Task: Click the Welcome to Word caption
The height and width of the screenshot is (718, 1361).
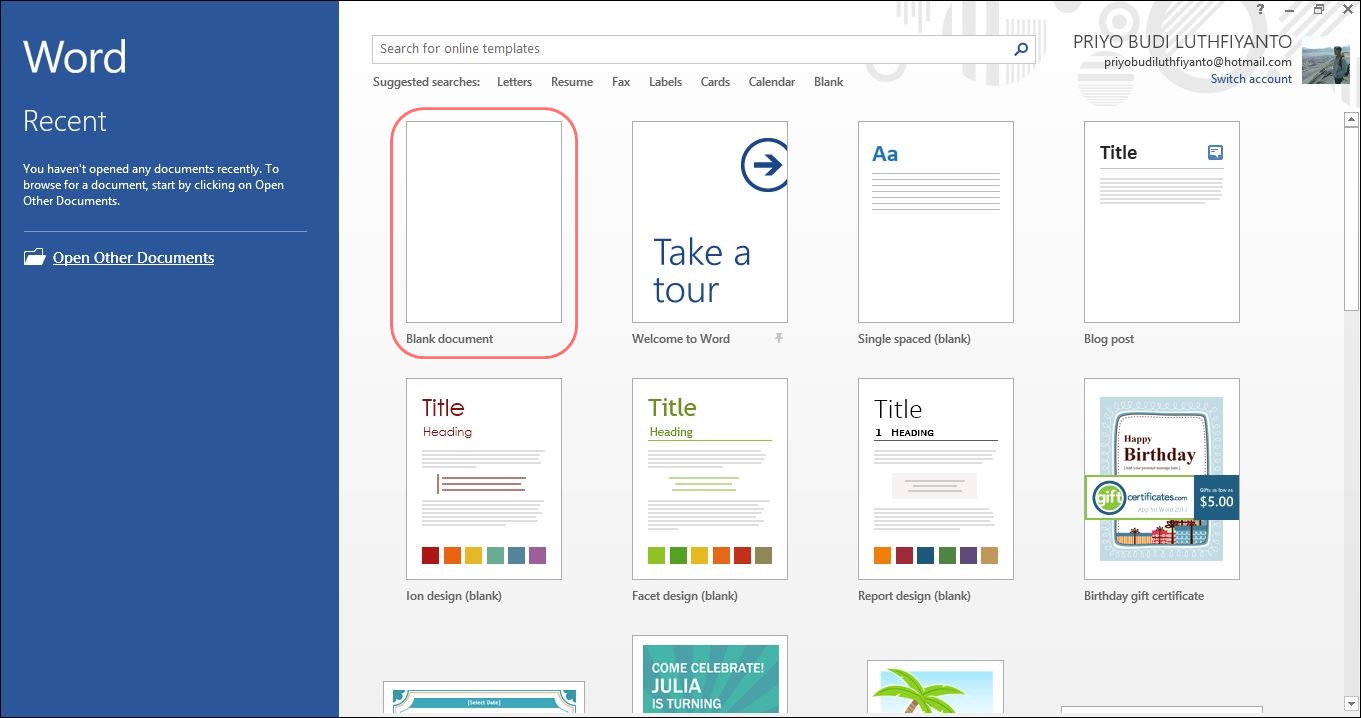Action: pyautogui.click(x=681, y=339)
